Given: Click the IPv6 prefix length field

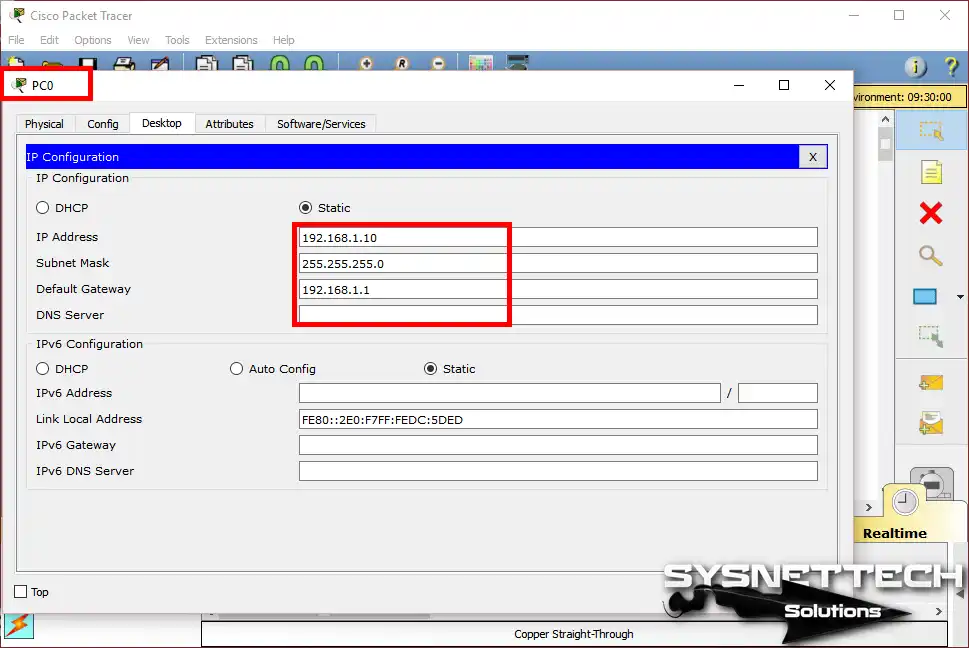Looking at the screenshot, I should pos(777,393).
